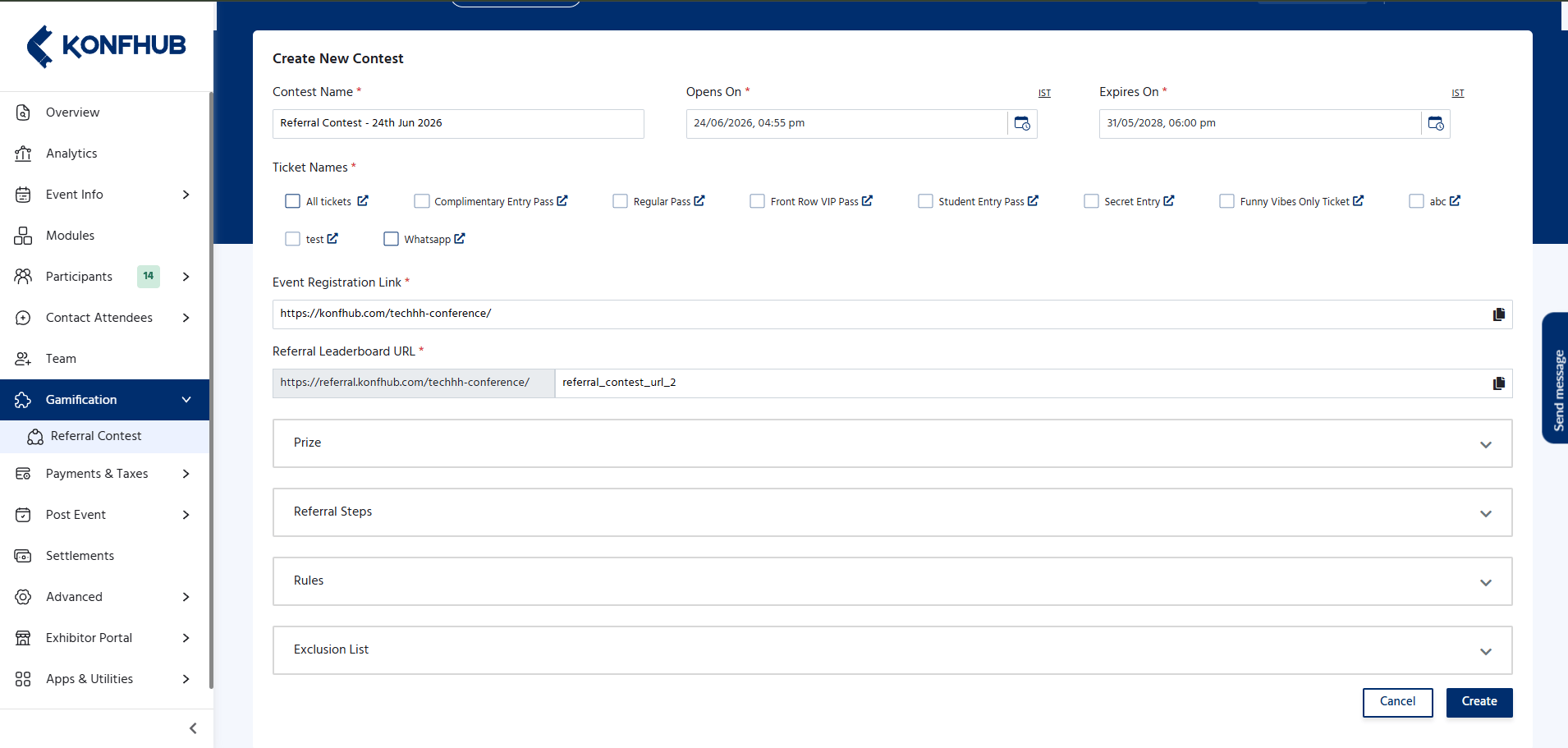Click the Gamification puzzle icon

point(23,400)
